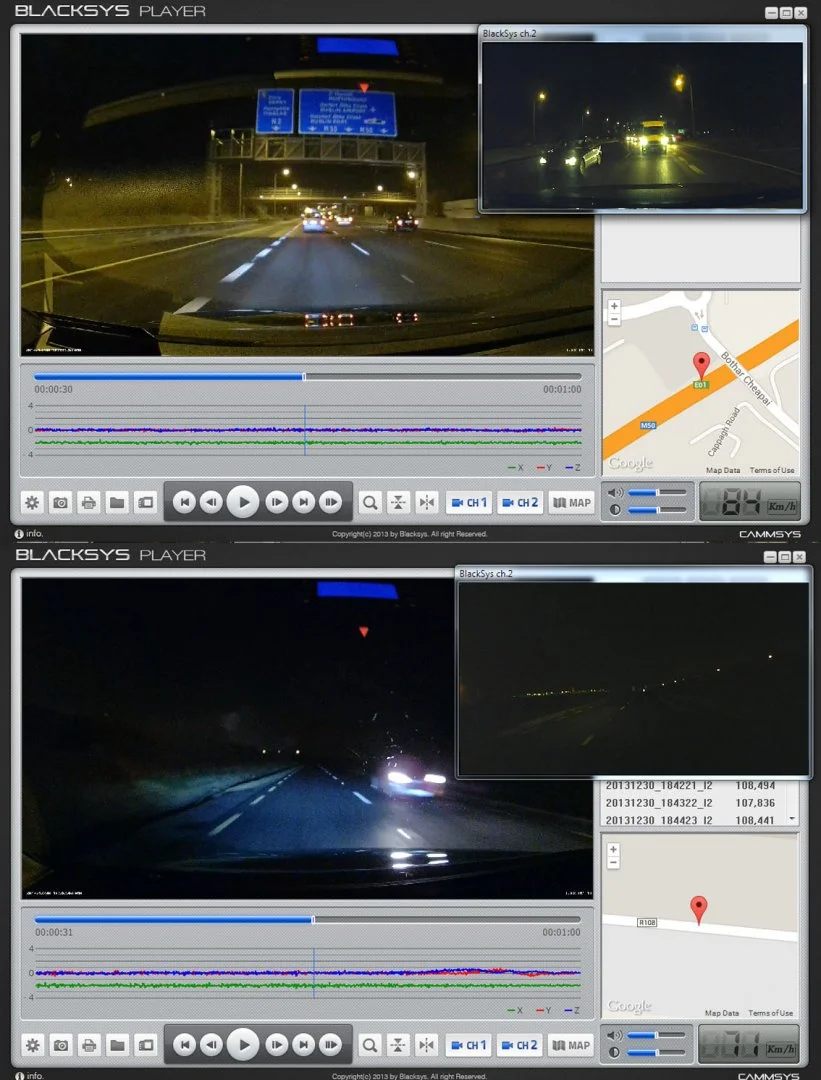This screenshot has height=1080, width=821.
Task: Skip to next file in top player
Action: tap(304, 502)
